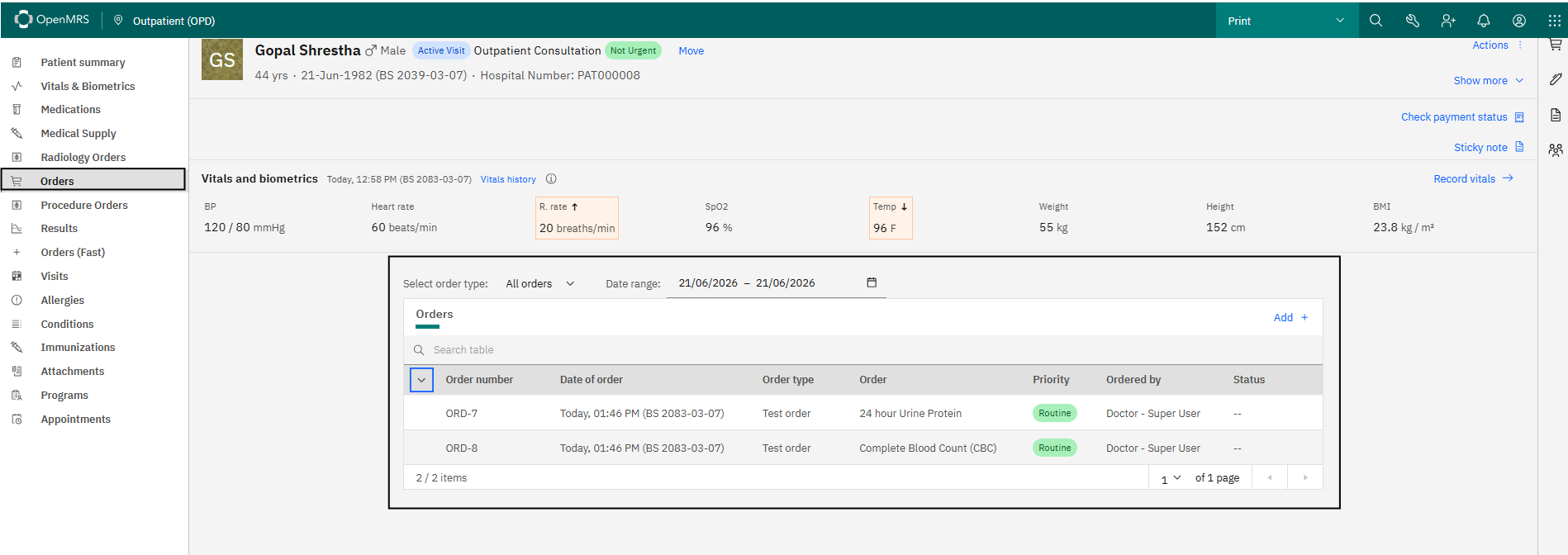Open the search icon in top bar
Viewport: 1568px width, 555px height.
1376,21
